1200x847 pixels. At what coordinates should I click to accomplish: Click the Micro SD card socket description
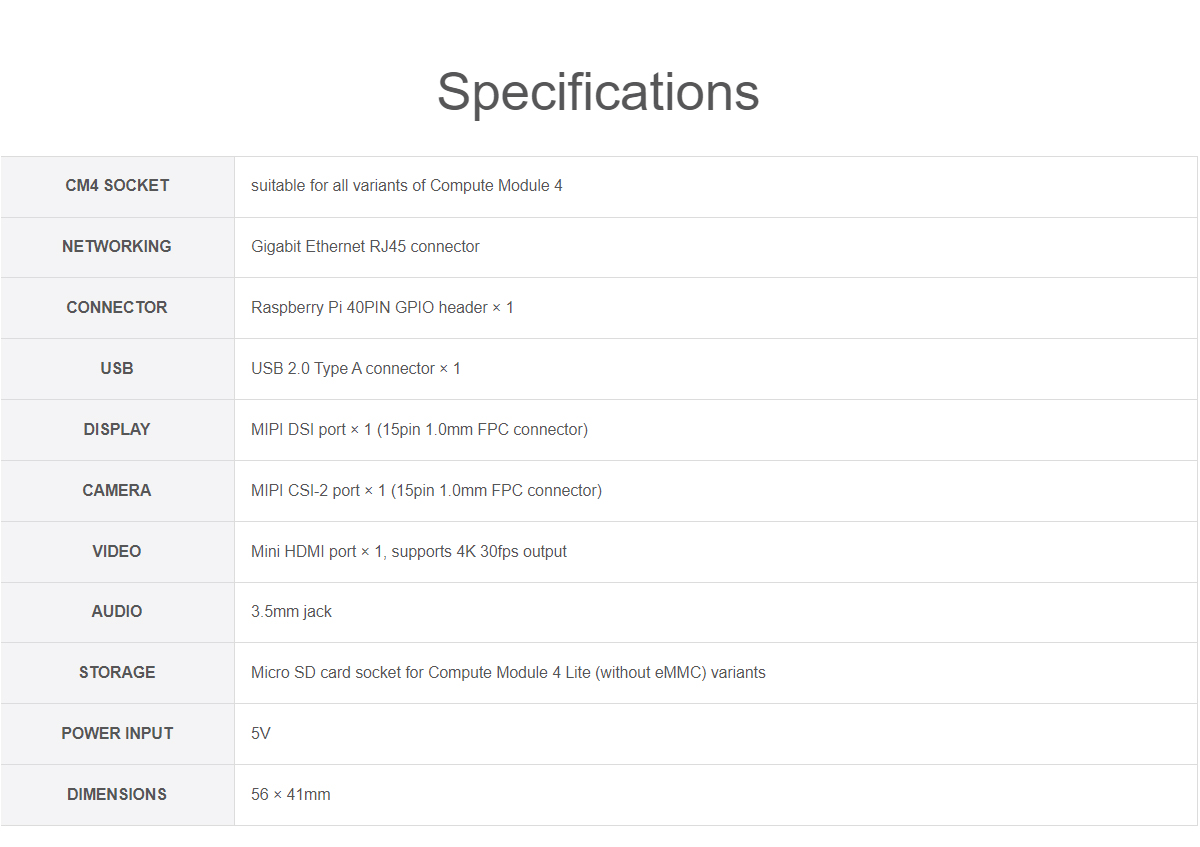(508, 672)
